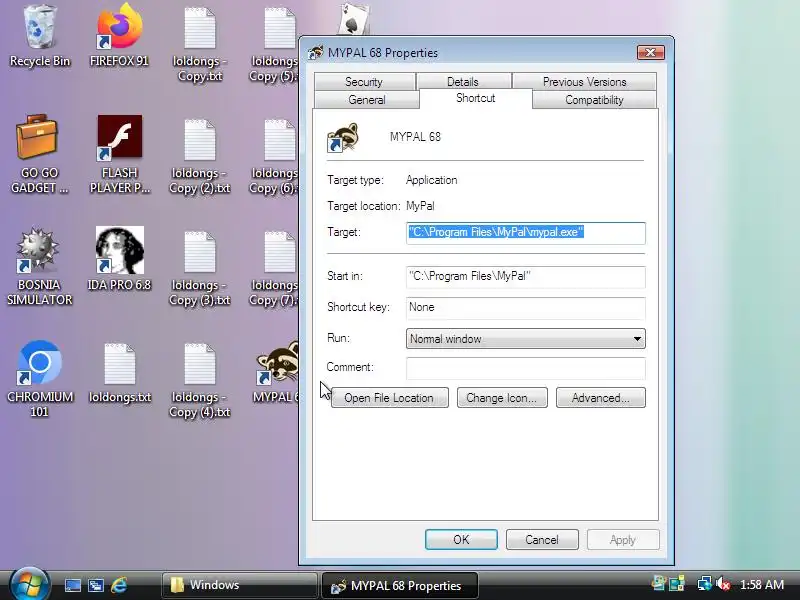Select the Shortcut tab
The height and width of the screenshot is (600, 800).
pos(476,98)
